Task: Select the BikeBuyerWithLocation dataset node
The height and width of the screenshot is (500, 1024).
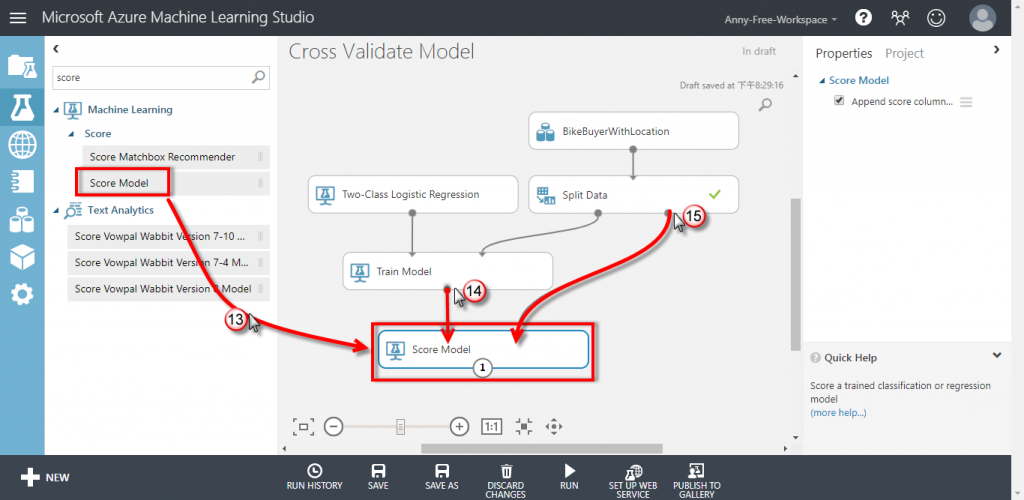Action: (x=633, y=131)
